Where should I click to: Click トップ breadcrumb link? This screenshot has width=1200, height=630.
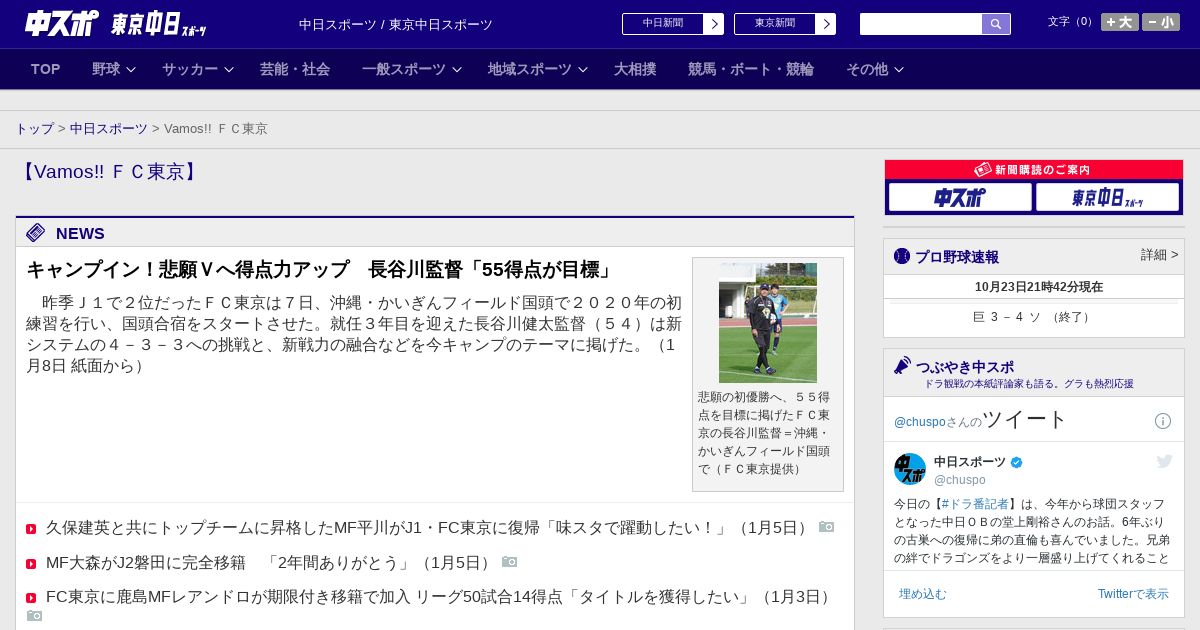coord(35,129)
